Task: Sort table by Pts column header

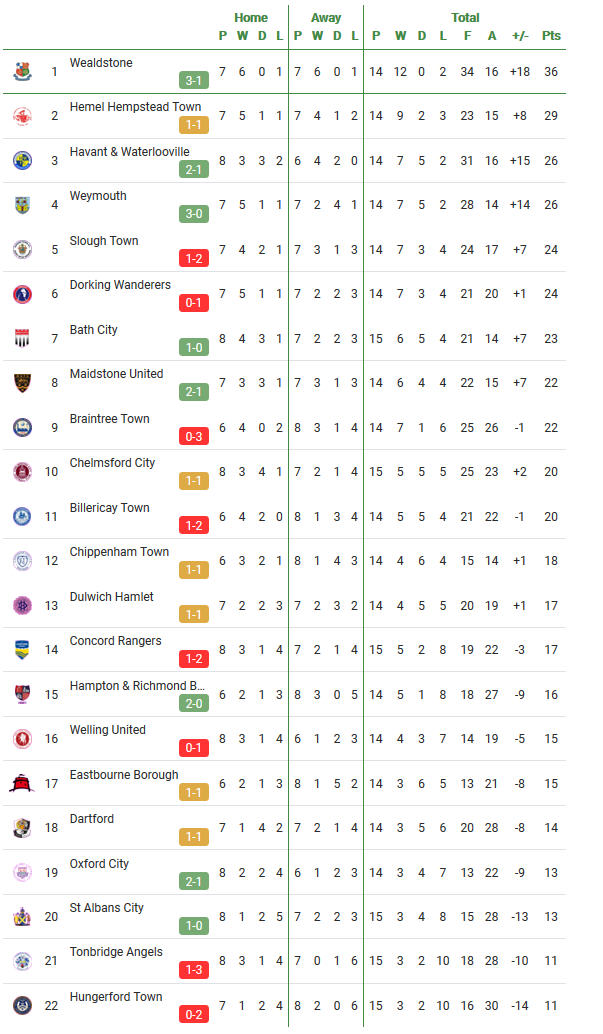Action: click(552, 36)
